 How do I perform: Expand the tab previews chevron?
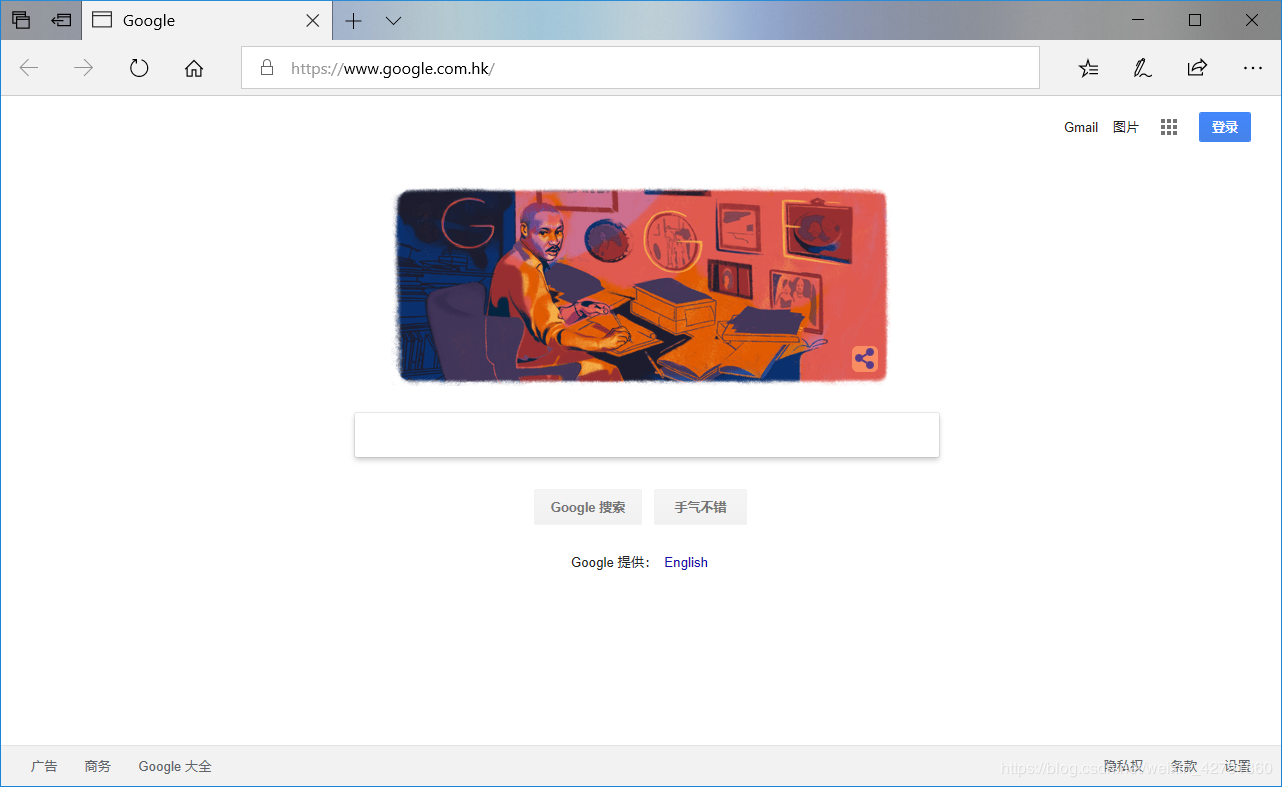[x=394, y=20]
